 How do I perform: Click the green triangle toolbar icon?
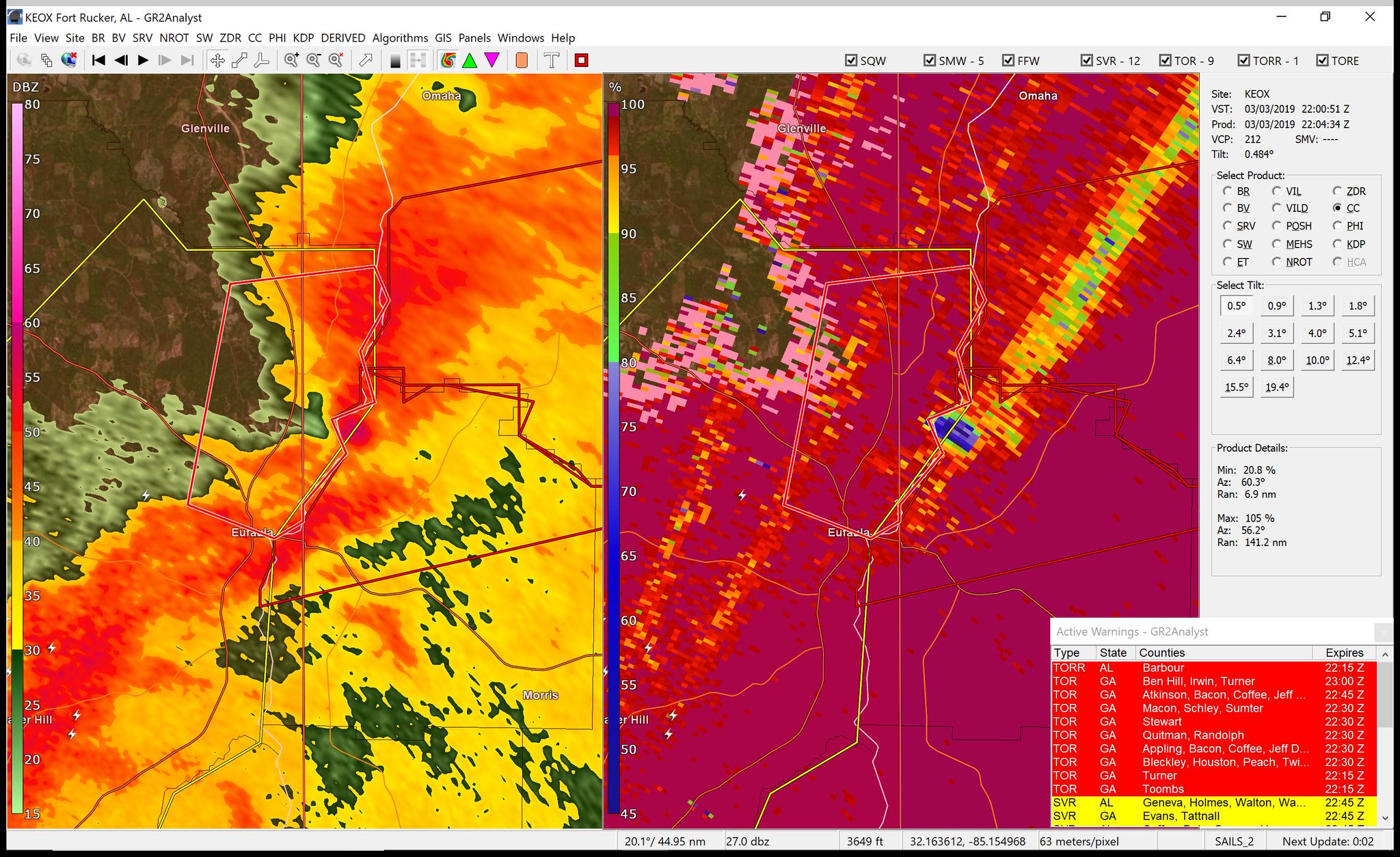(x=470, y=61)
